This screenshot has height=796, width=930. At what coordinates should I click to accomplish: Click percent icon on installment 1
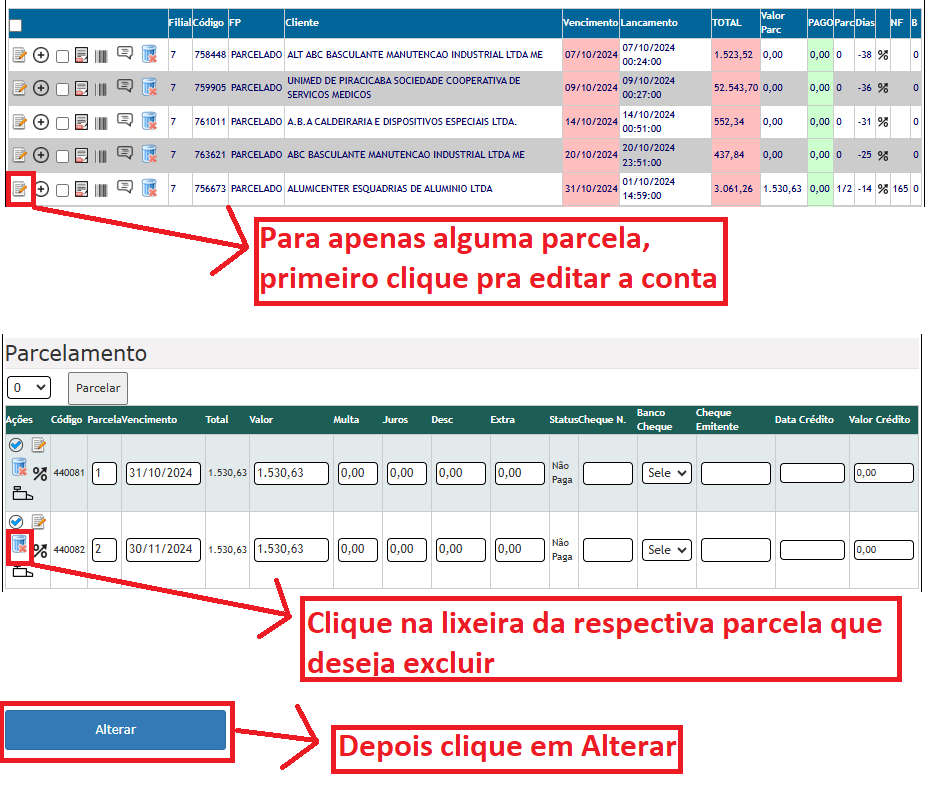pyautogui.click(x=40, y=474)
